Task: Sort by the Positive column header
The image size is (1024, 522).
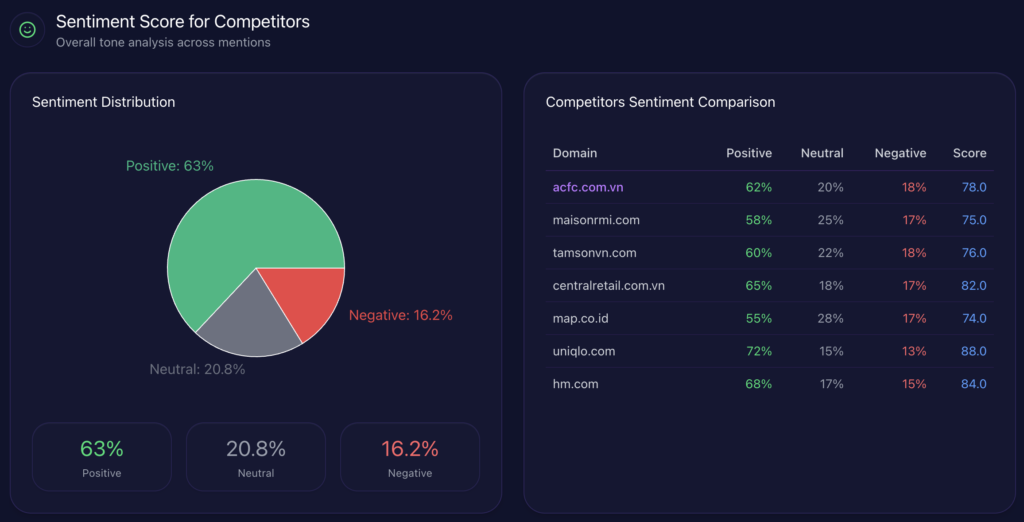Action: (749, 153)
